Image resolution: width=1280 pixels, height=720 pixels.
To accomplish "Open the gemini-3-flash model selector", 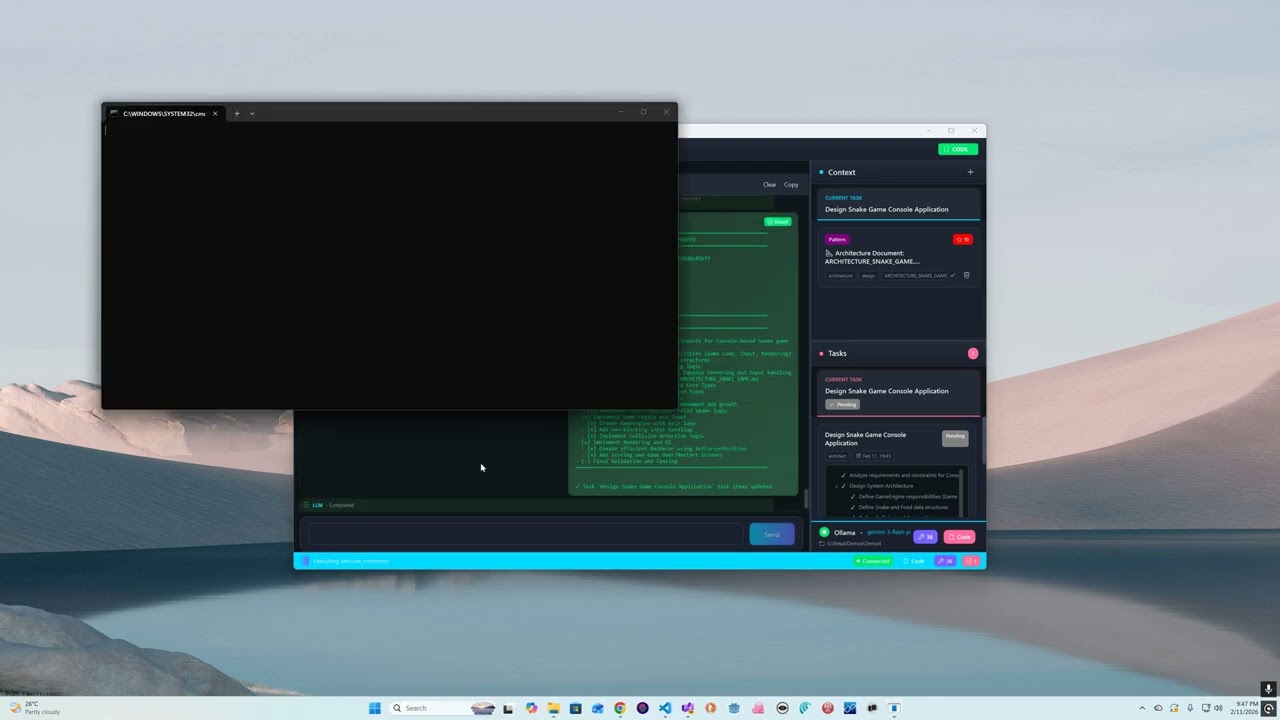I will tap(888, 532).
